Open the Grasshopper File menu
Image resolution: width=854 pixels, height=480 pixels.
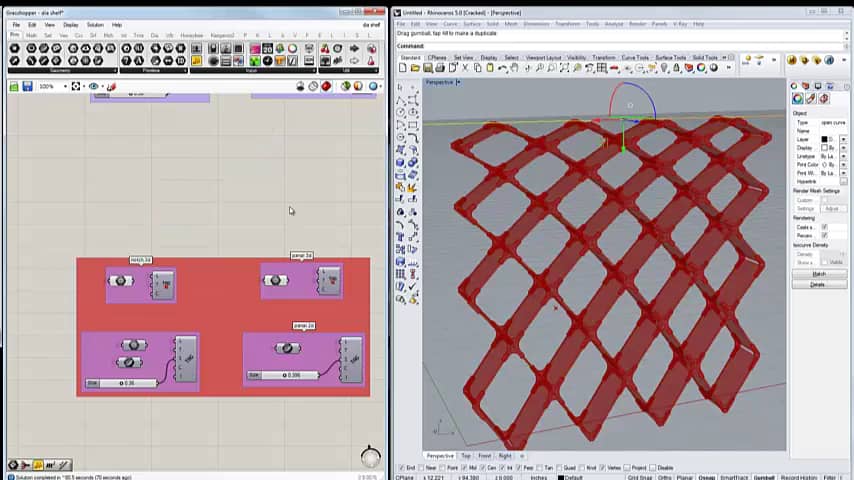16,25
